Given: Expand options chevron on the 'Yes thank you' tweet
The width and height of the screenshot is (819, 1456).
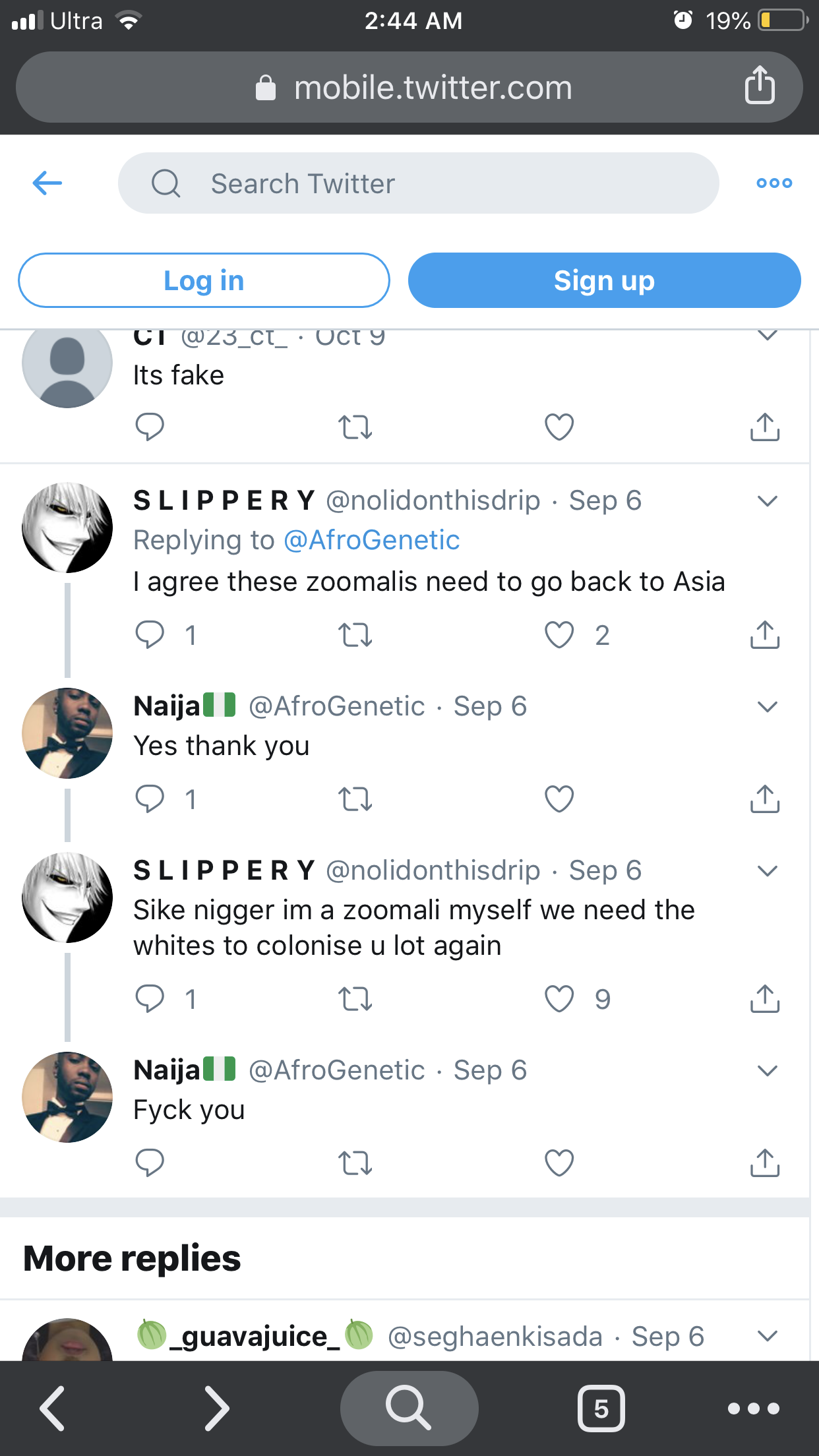Looking at the screenshot, I should pyautogui.click(x=768, y=707).
